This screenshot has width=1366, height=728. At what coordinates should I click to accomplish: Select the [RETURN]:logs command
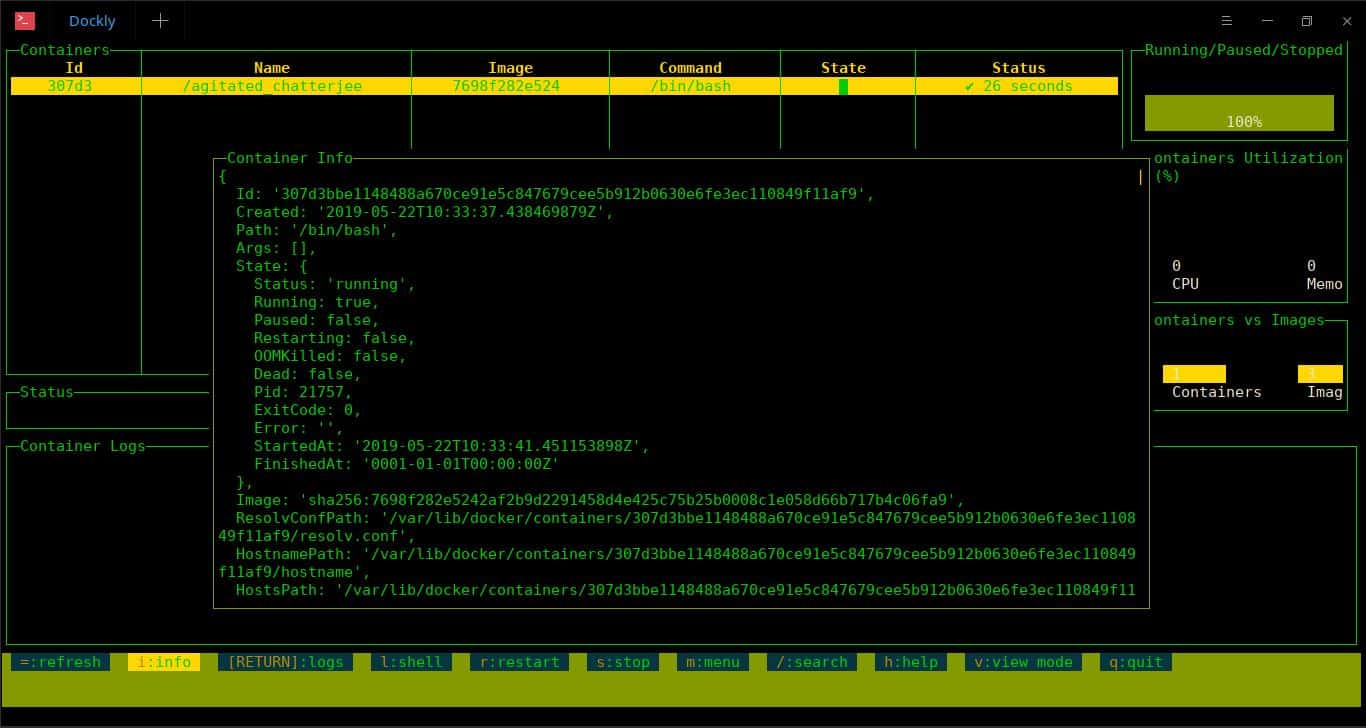pos(285,662)
